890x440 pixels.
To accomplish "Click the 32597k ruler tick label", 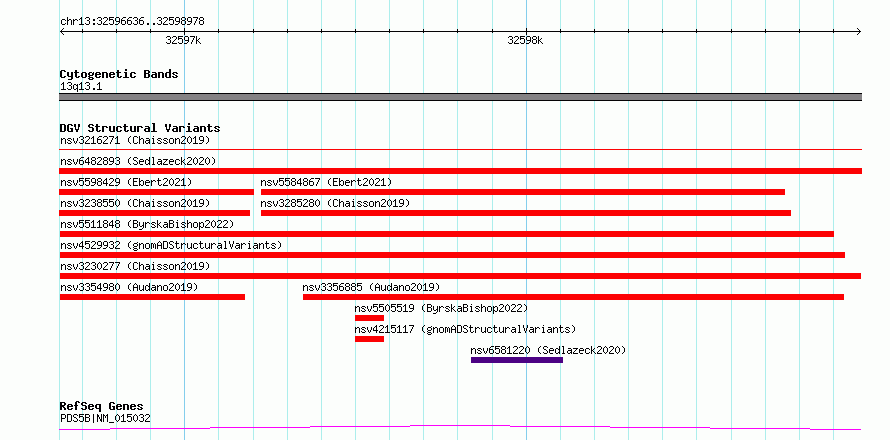I will (183, 40).
